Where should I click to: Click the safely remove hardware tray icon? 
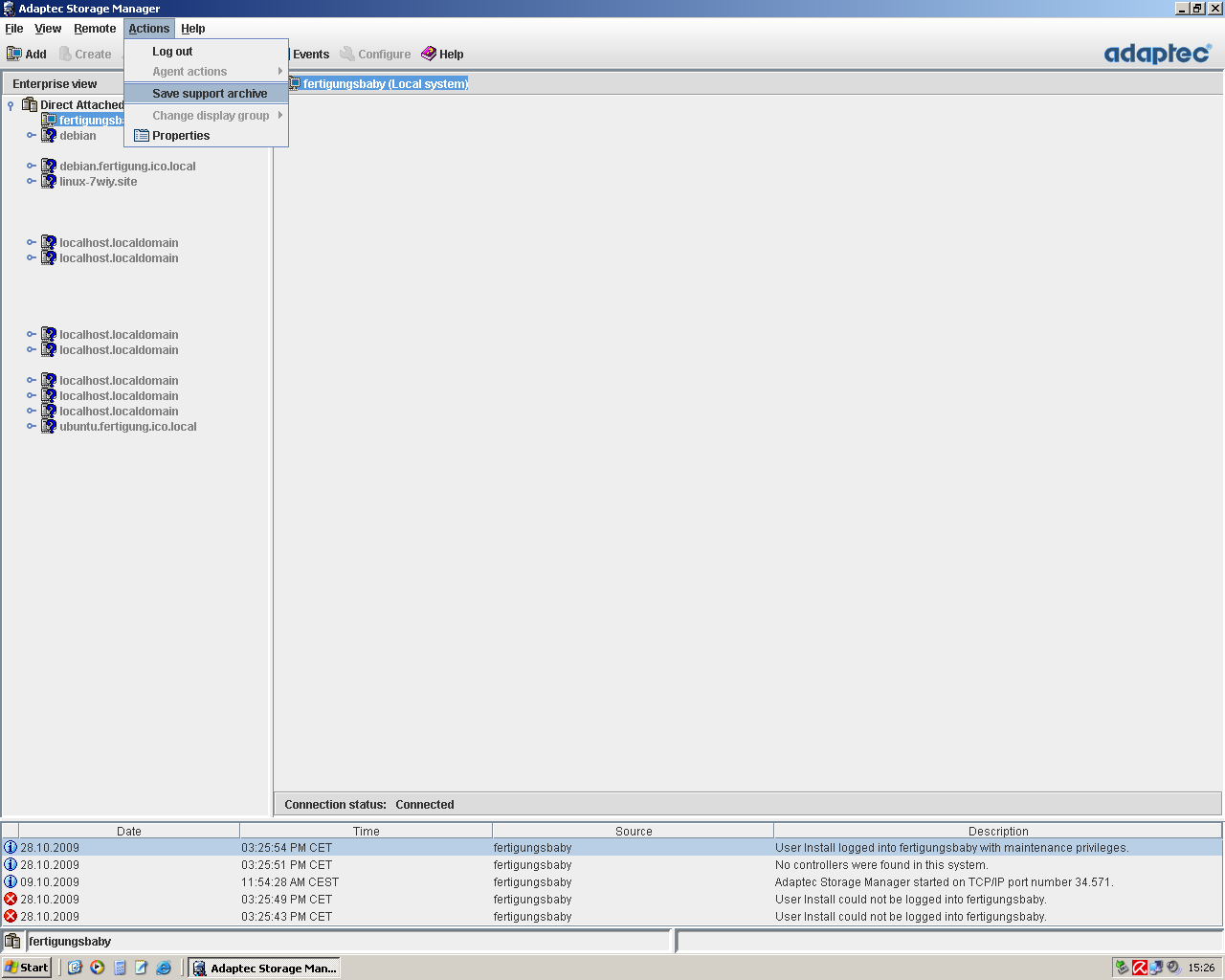point(1123,968)
